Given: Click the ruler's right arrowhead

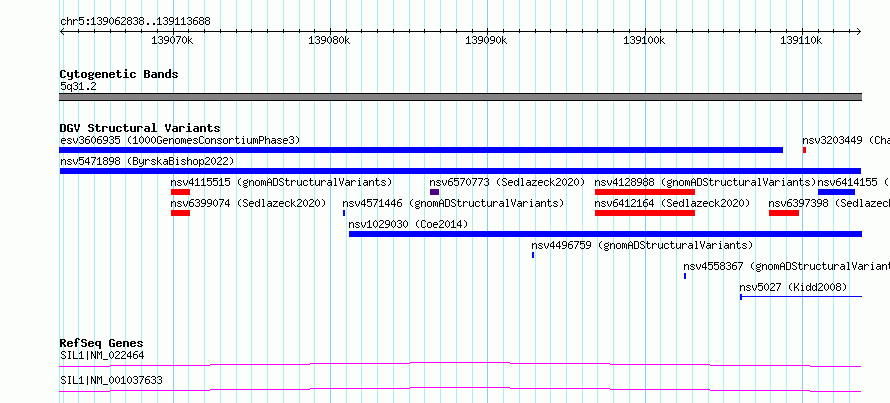Looking at the screenshot, I should [859, 32].
